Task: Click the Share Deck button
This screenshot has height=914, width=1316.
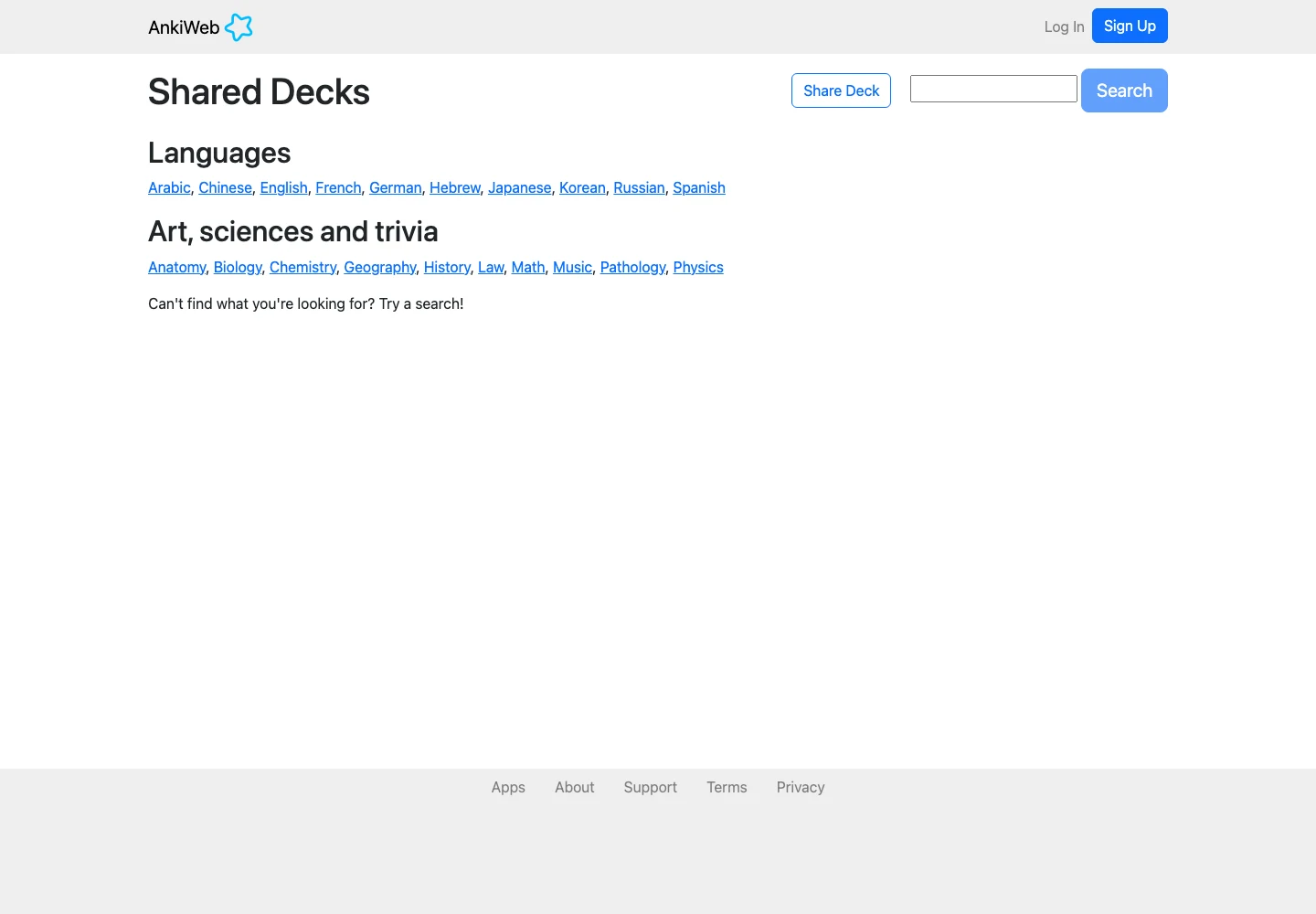Action: pyautogui.click(x=841, y=90)
